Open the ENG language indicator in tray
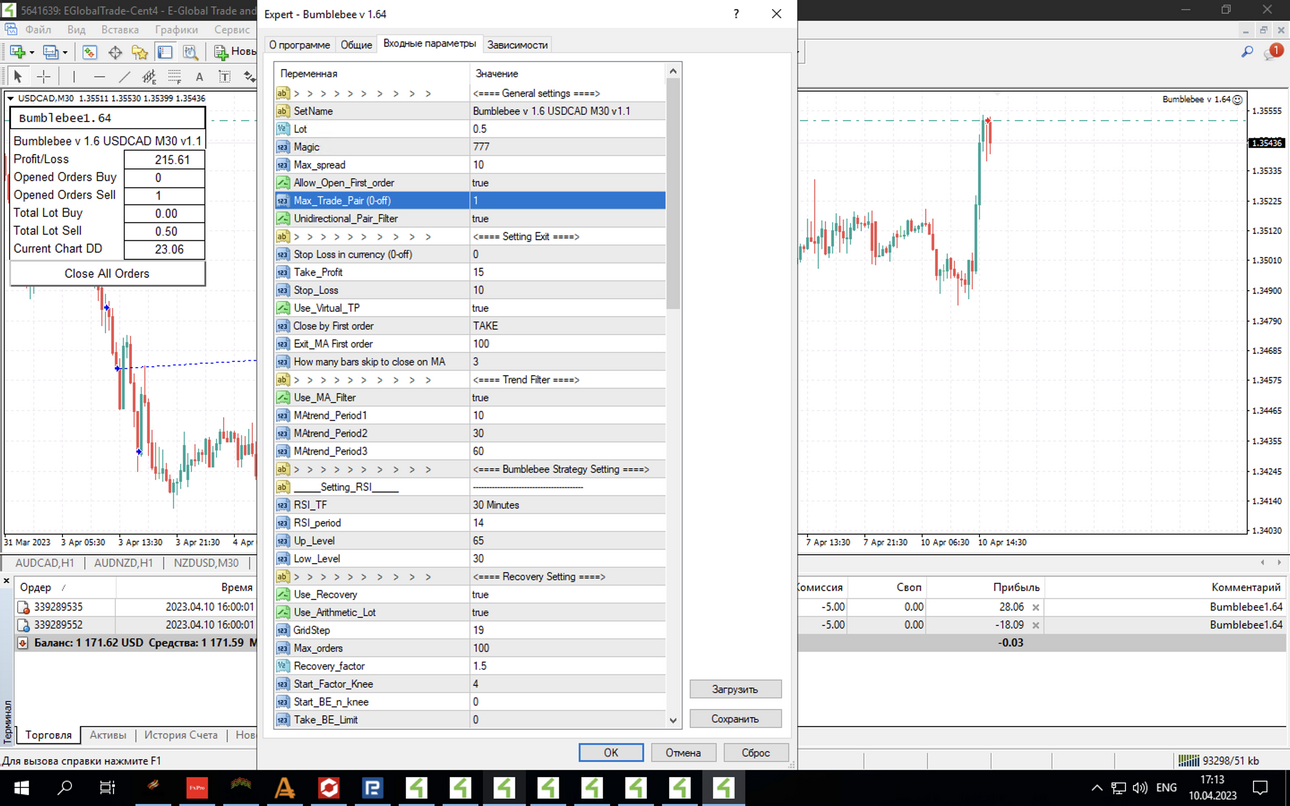 [x=1166, y=788]
